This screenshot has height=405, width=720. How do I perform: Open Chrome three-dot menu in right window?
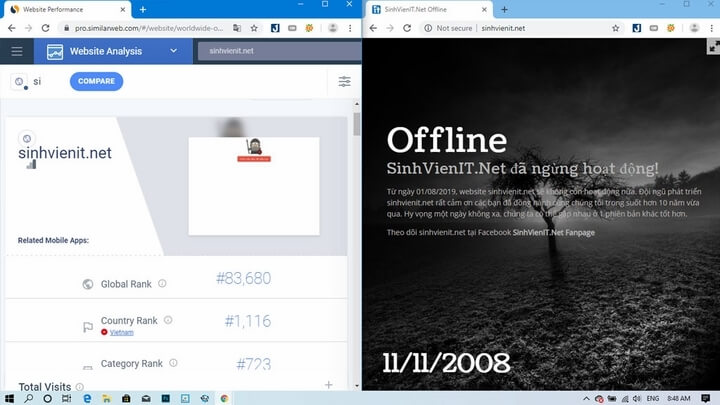(x=711, y=28)
